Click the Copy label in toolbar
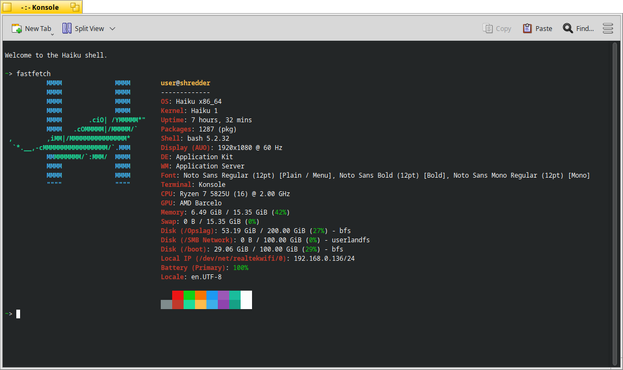This screenshot has height=370, width=623. pyautogui.click(x=503, y=29)
